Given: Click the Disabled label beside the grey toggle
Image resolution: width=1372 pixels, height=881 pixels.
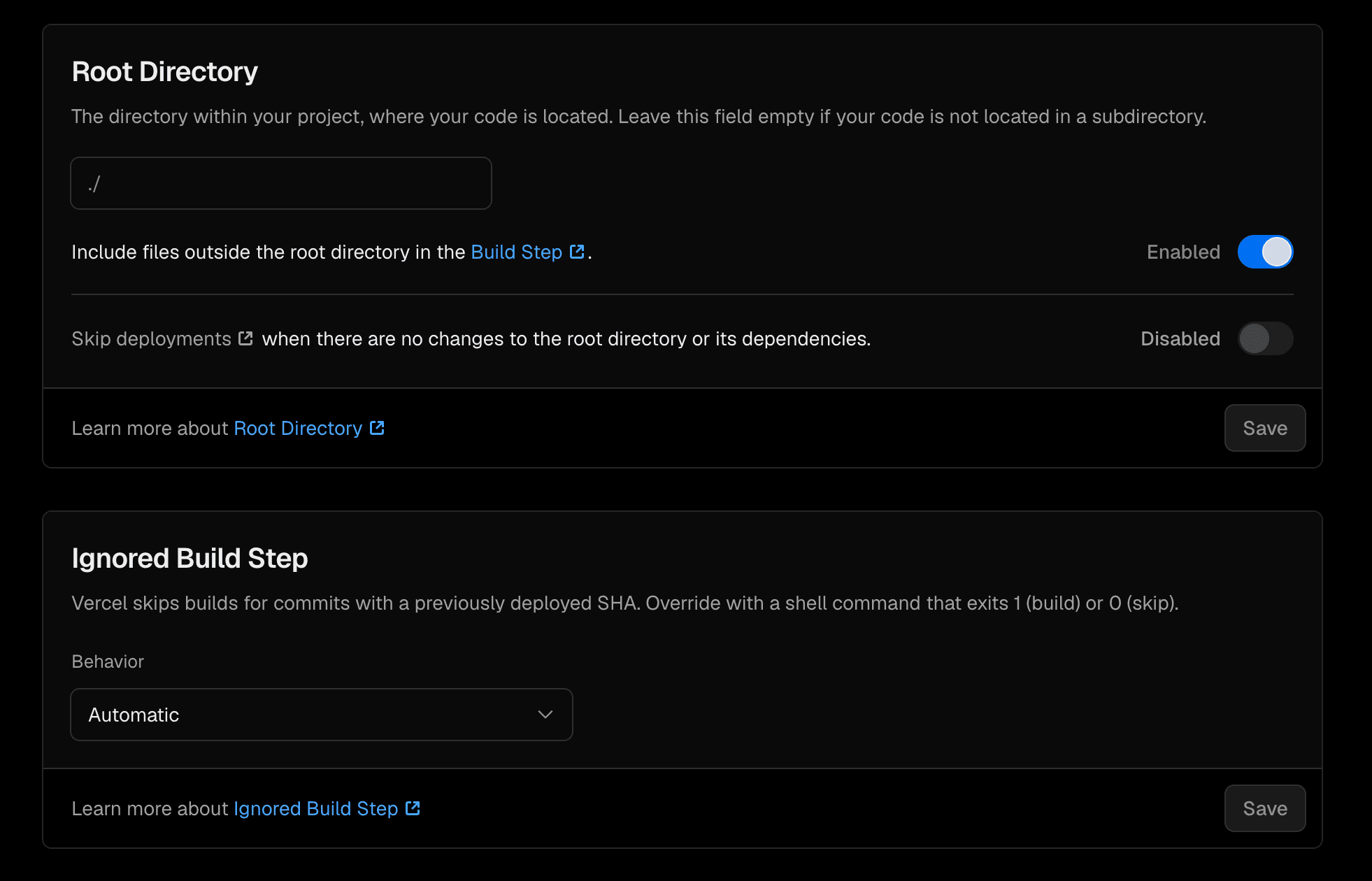Looking at the screenshot, I should pos(1180,338).
